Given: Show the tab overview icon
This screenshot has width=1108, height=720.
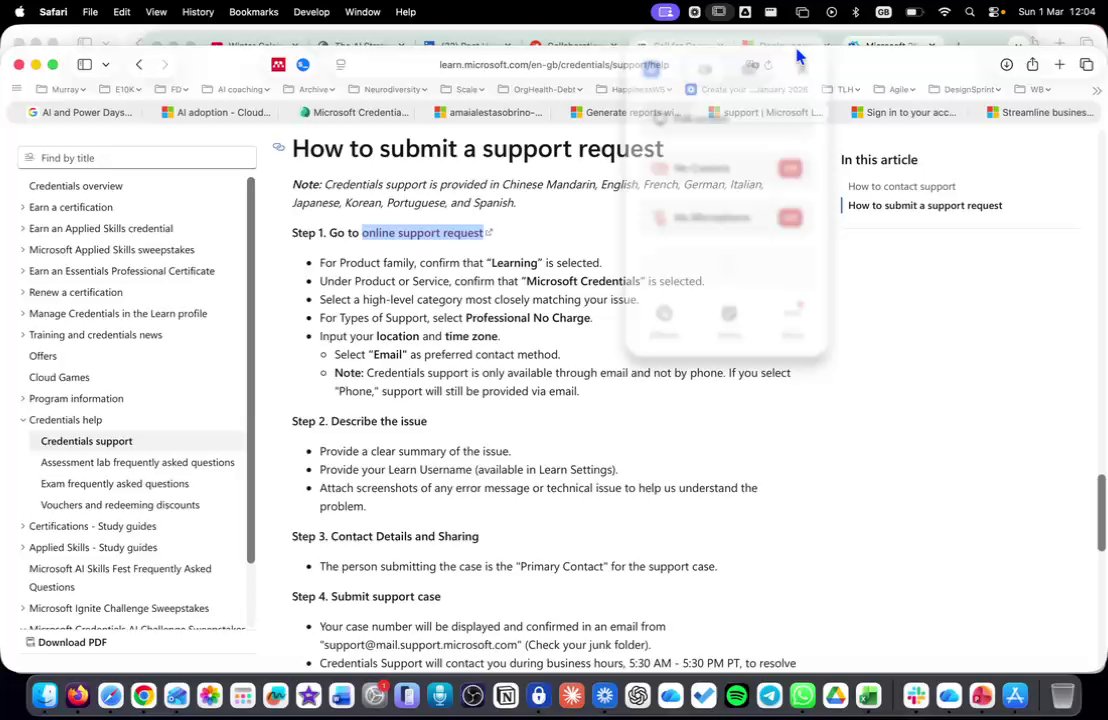Looking at the screenshot, I should [x=1087, y=64].
